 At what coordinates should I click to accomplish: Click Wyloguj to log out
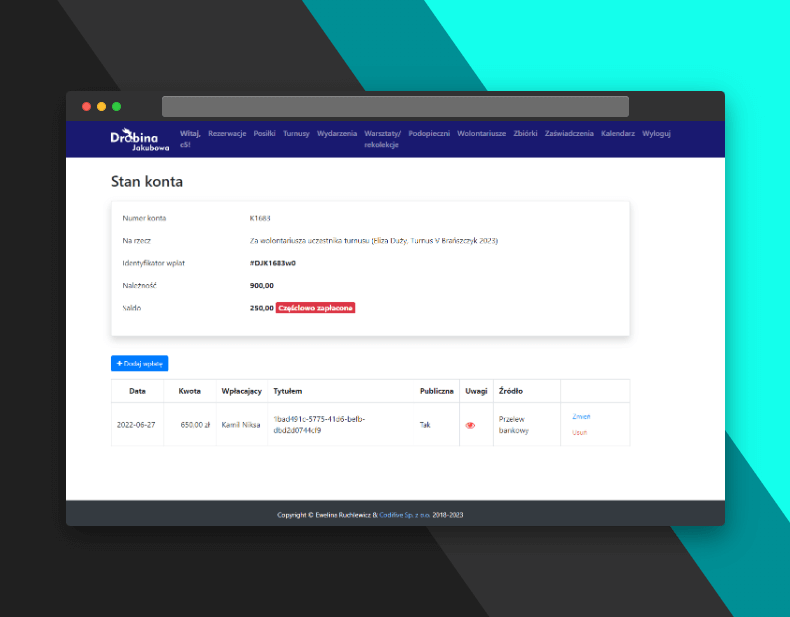click(x=656, y=133)
